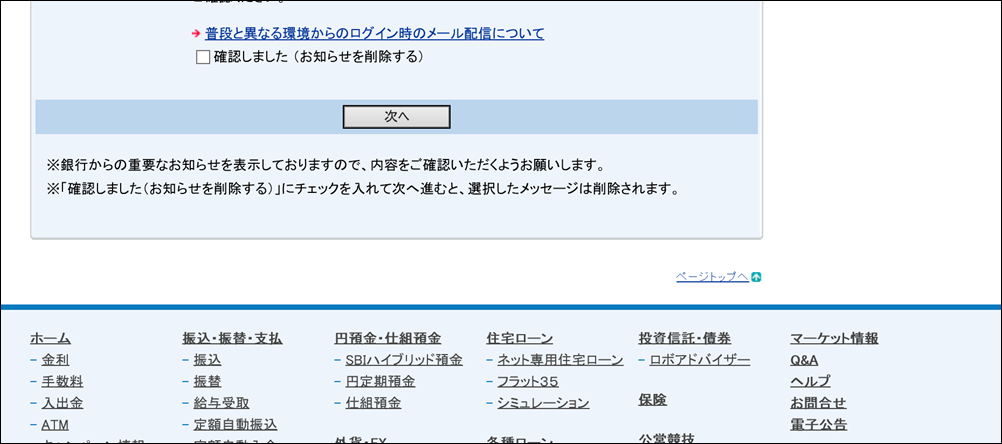Click the note text starting ※銀行からの重要なお知らせ

326,166
